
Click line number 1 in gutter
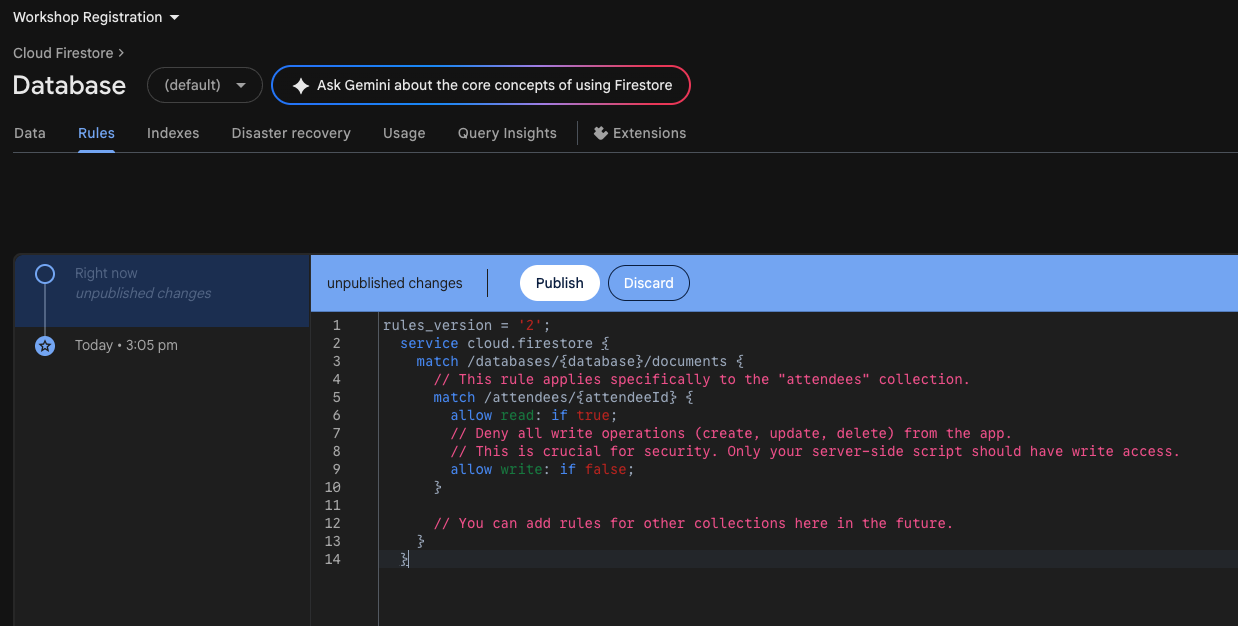(337, 325)
